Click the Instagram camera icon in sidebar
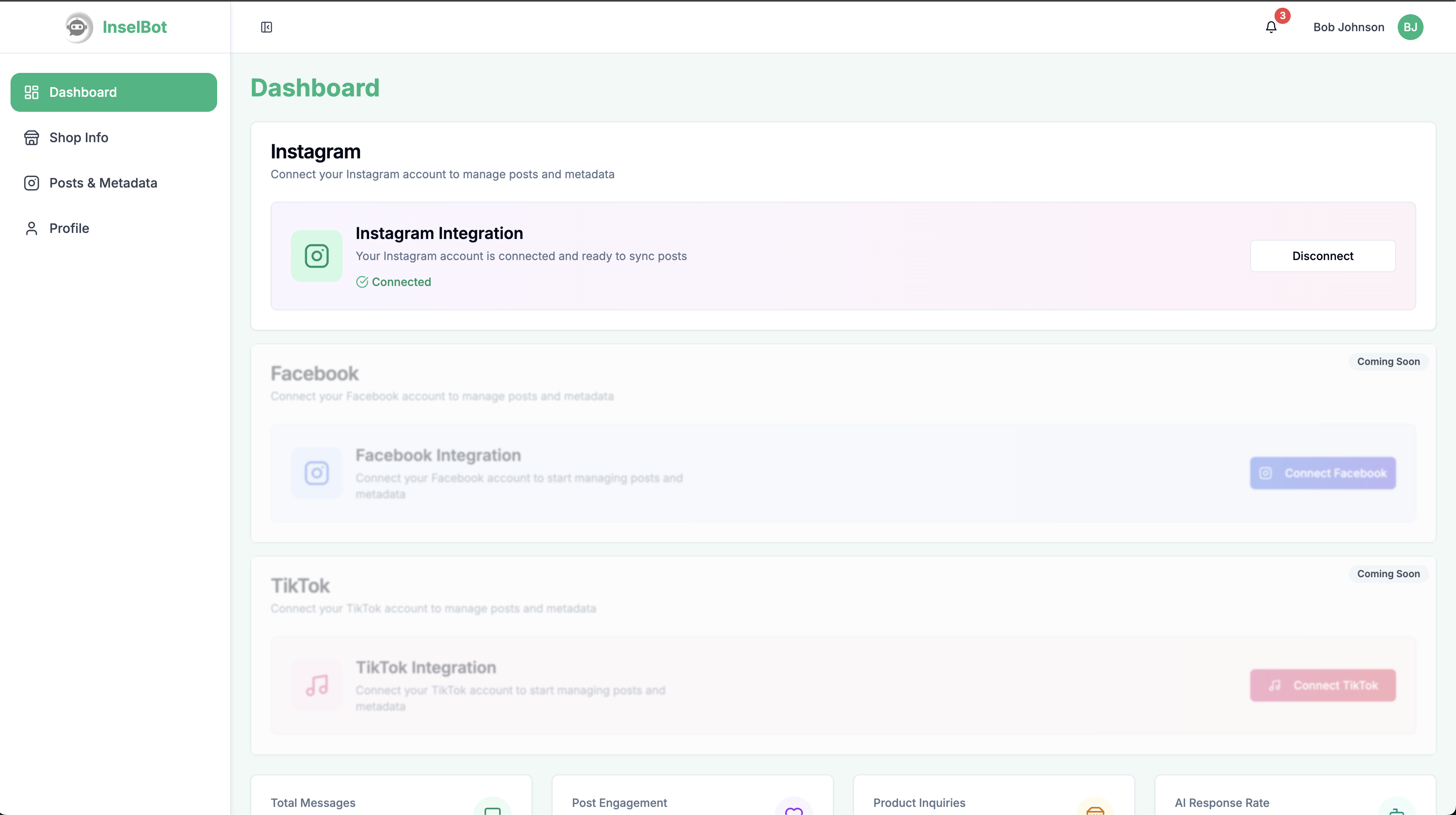Viewport: 1456px width, 815px height. [x=32, y=183]
